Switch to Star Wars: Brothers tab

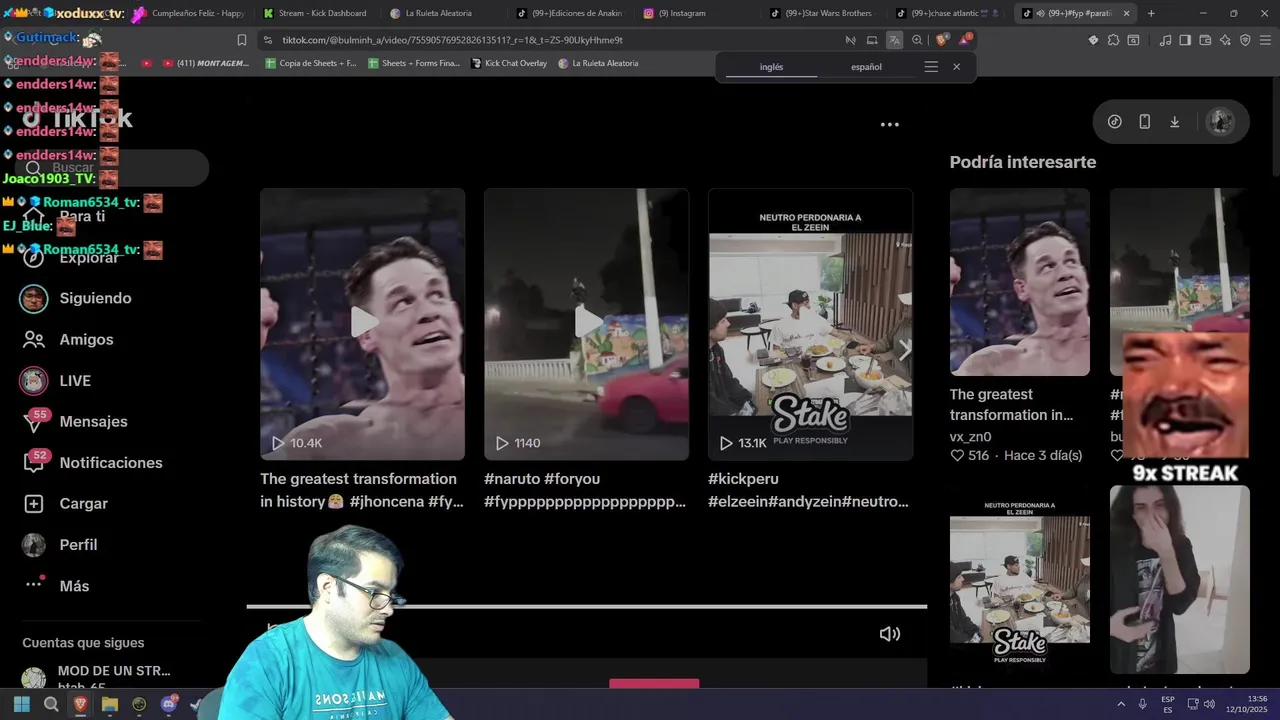tap(822, 13)
